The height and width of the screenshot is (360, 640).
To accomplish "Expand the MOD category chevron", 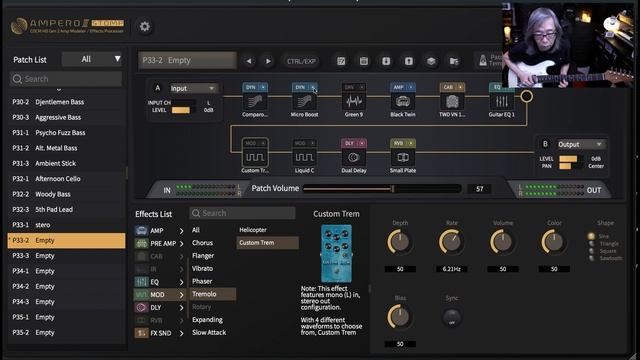I will coord(181,295).
